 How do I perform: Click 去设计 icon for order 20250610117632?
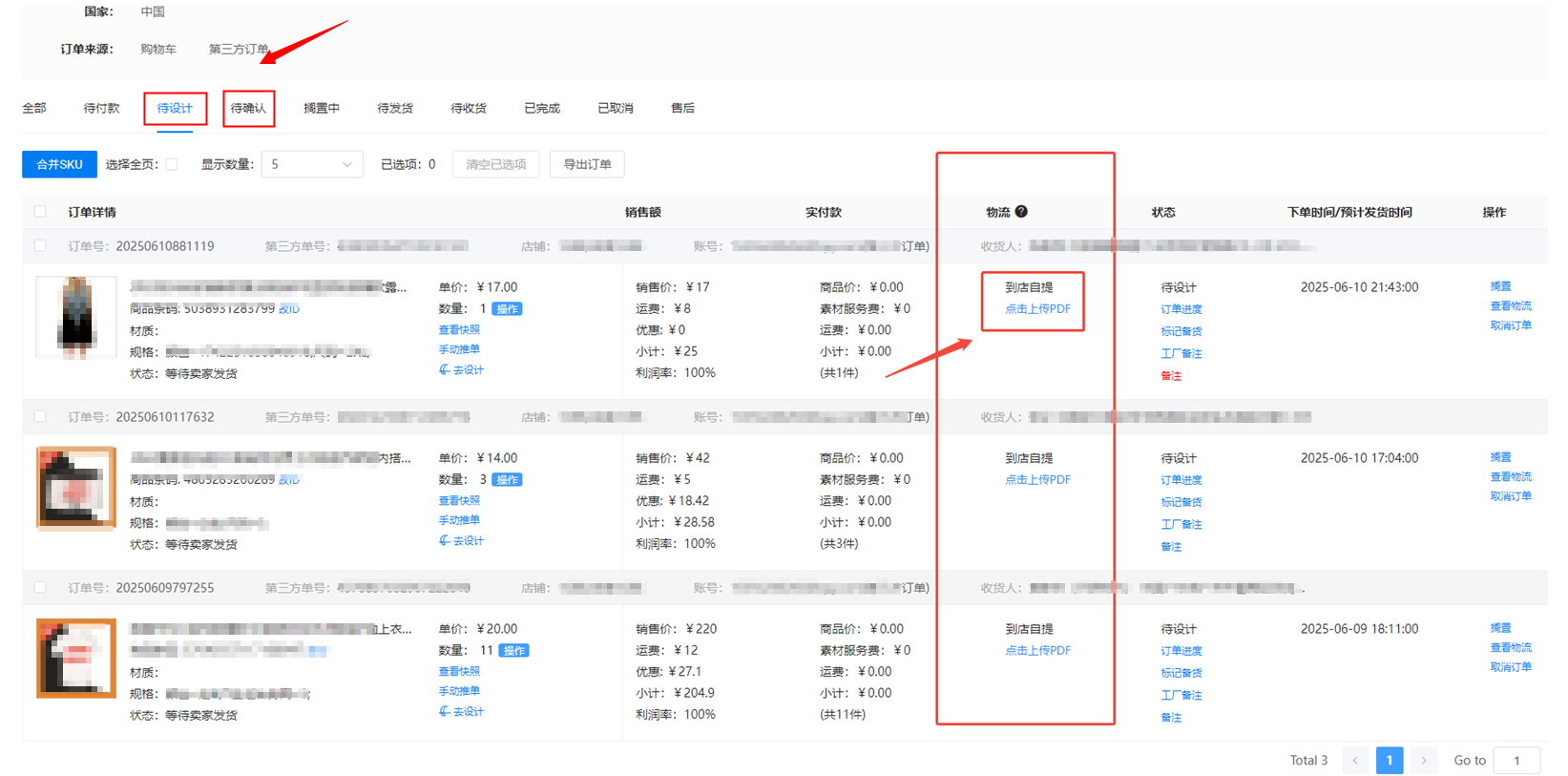[445, 540]
